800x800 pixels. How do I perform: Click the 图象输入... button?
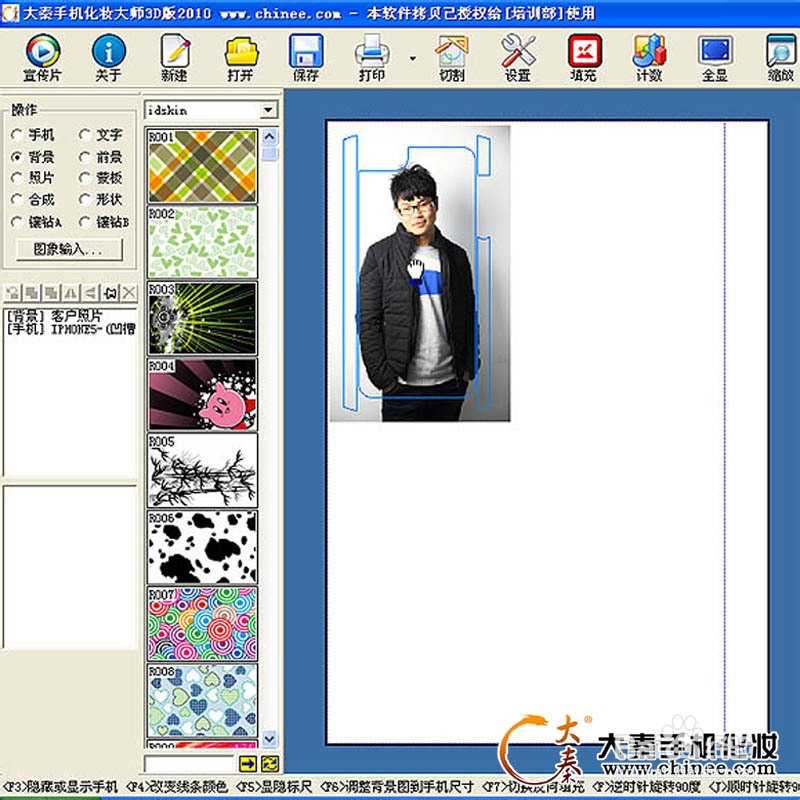click(69, 249)
